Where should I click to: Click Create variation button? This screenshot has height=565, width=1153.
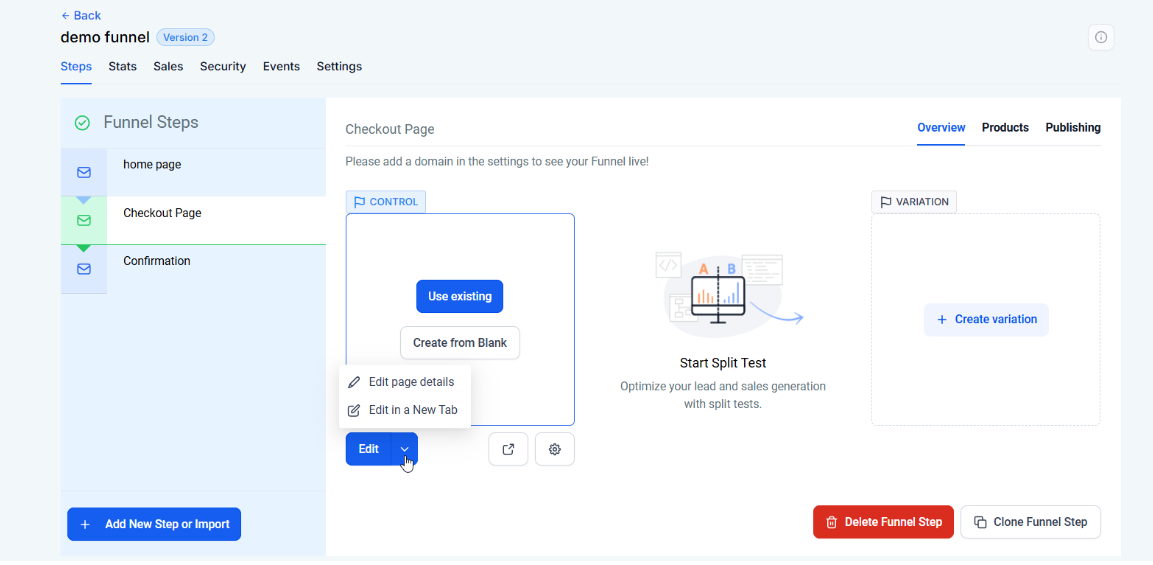[x=986, y=319]
